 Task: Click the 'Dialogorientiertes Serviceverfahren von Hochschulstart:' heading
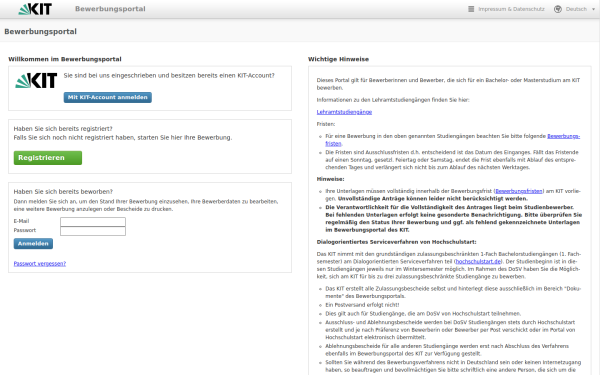click(396, 242)
